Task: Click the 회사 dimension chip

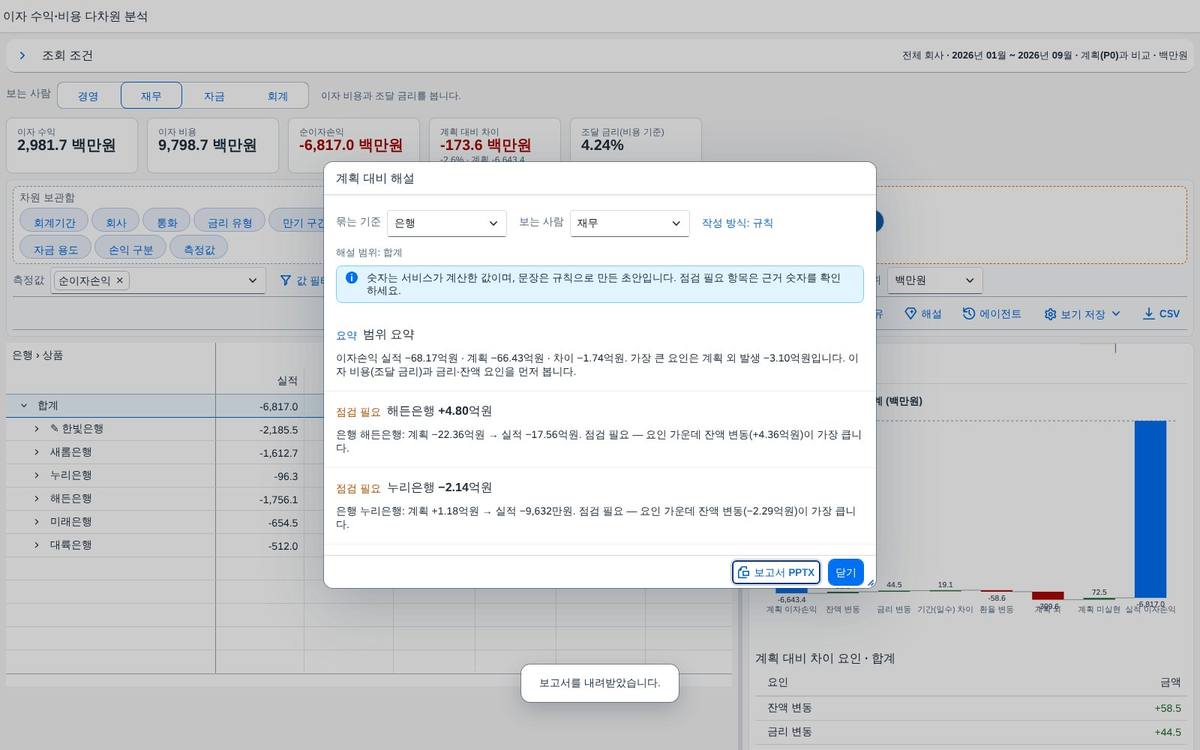Action: 116,222
